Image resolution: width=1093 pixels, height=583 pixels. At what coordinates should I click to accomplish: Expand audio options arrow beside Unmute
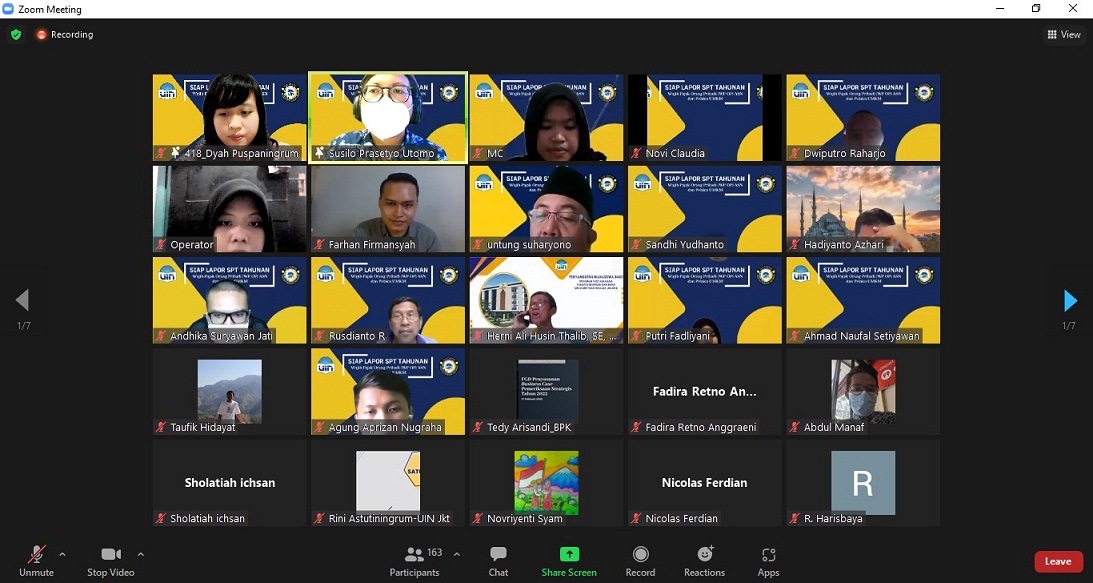pyautogui.click(x=62, y=554)
